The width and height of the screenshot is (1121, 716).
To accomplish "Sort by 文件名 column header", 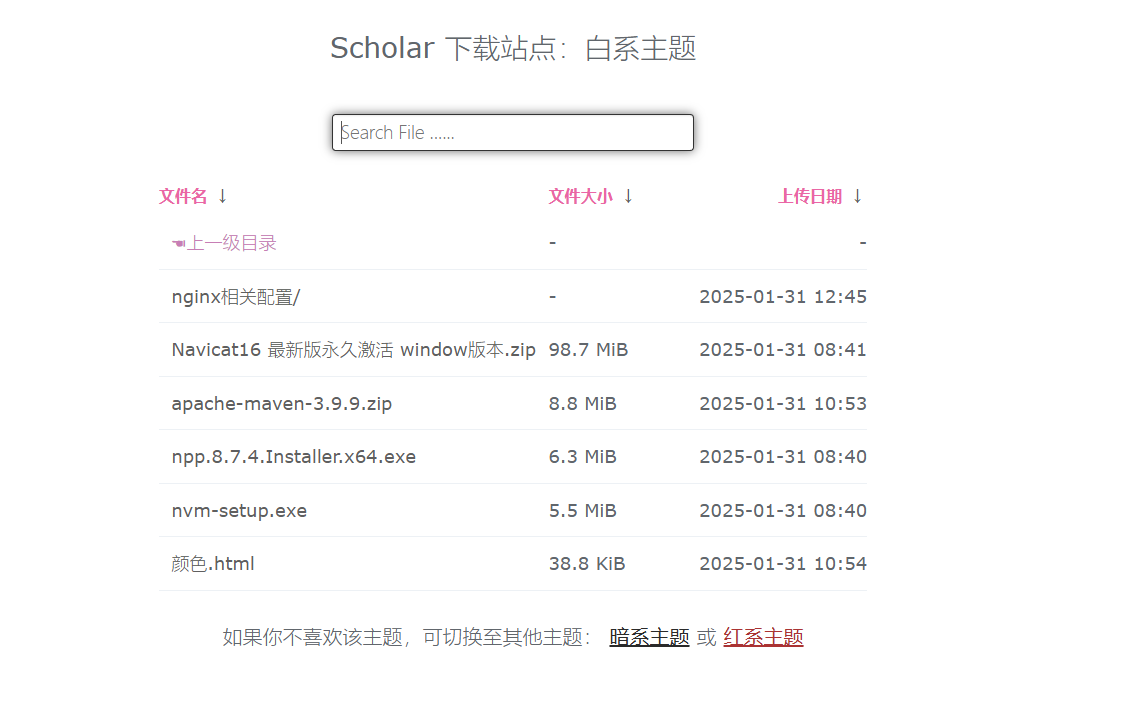I will tap(183, 197).
